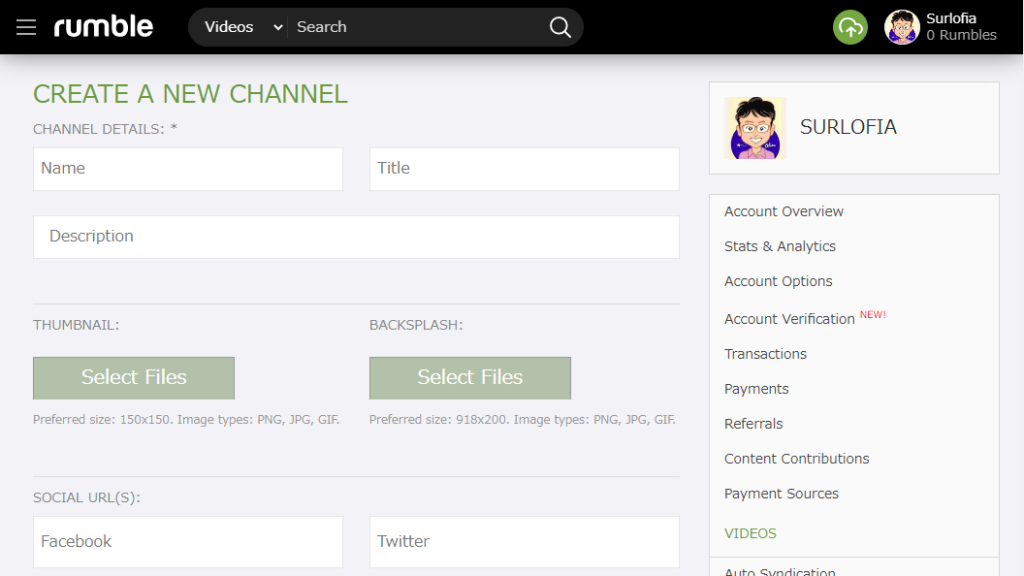Click the Facebook URL field
Image resolution: width=1024 pixels, height=576 pixels.
pos(188,542)
